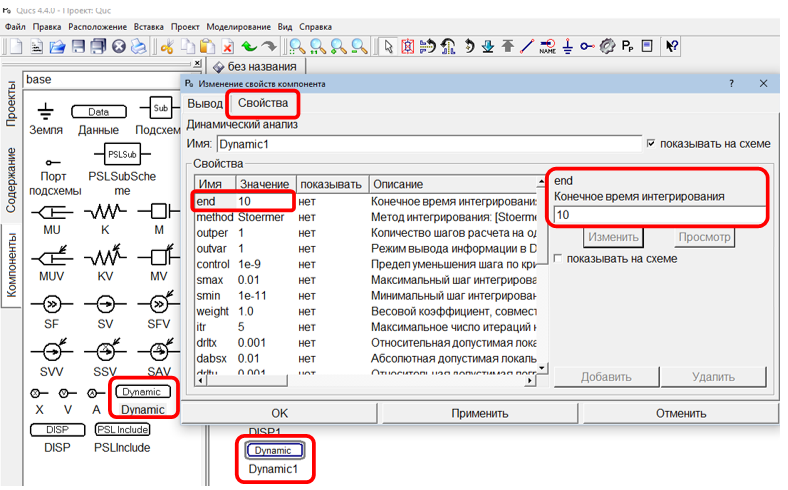
Task: Enable 'показывать на схеме' checkbox under Изменить button
Action: tap(558, 259)
